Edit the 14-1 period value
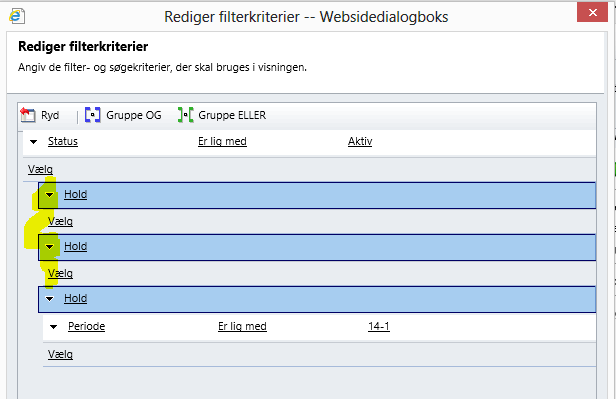 [379, 326]
